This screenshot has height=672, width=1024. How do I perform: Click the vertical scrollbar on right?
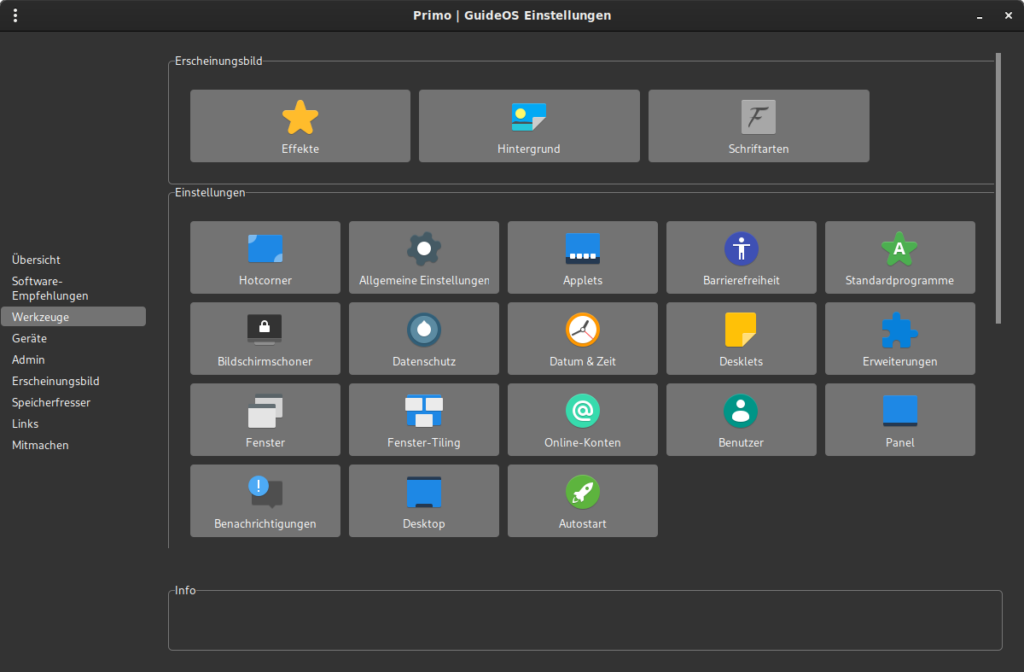tap(998, 188)
